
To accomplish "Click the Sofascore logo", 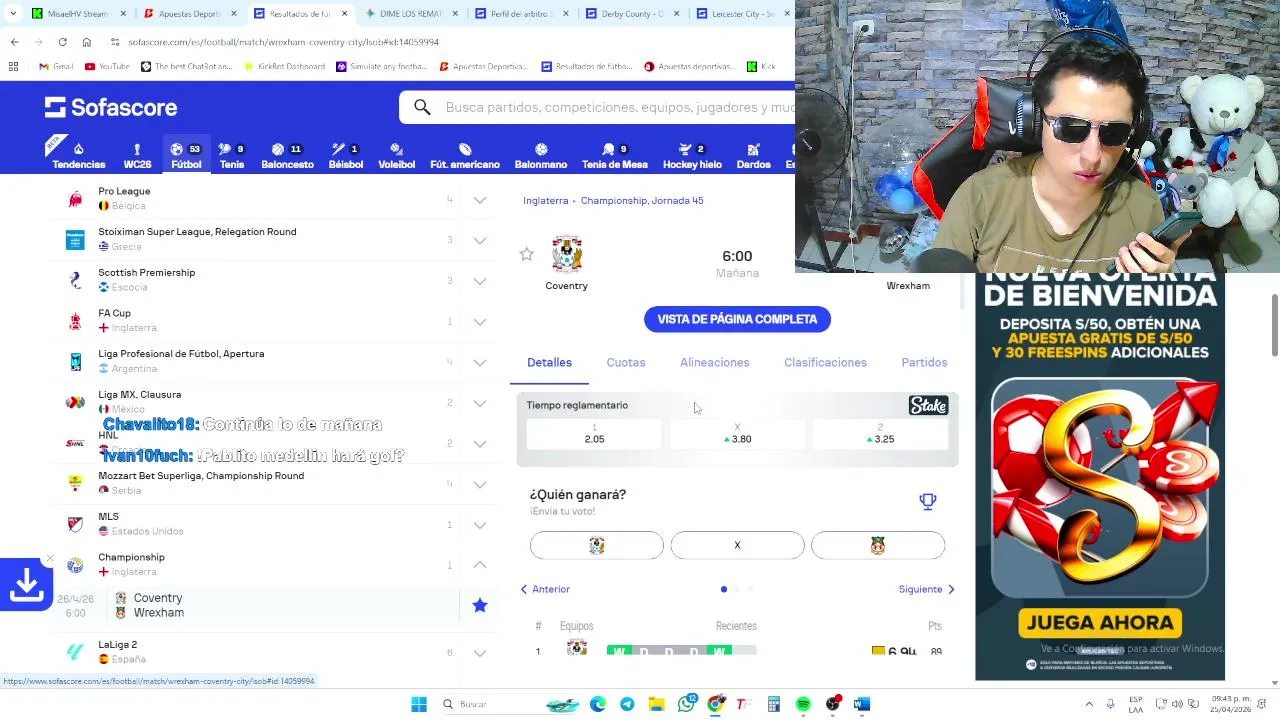I will click(111, 107).
